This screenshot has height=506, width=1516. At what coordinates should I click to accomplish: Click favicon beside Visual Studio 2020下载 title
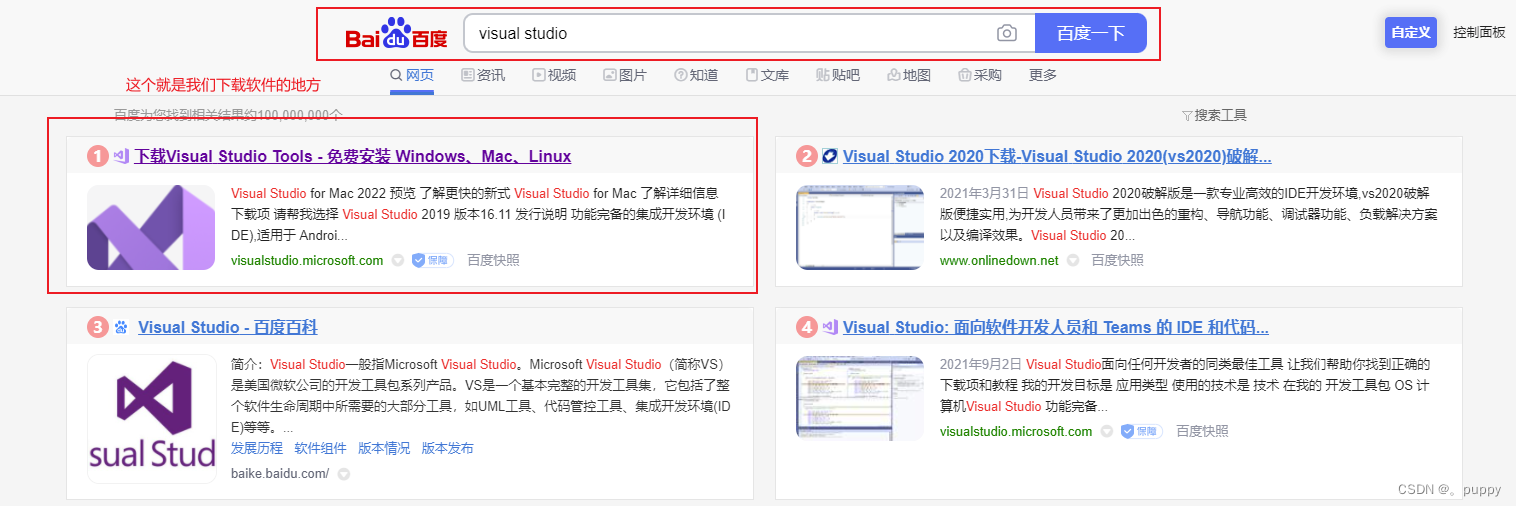pyautogui.click(x=830, y=156)
